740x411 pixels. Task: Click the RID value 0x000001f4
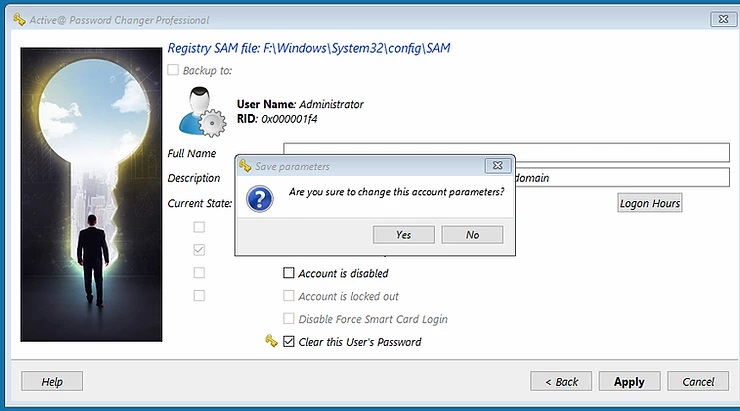pos(289,119)
